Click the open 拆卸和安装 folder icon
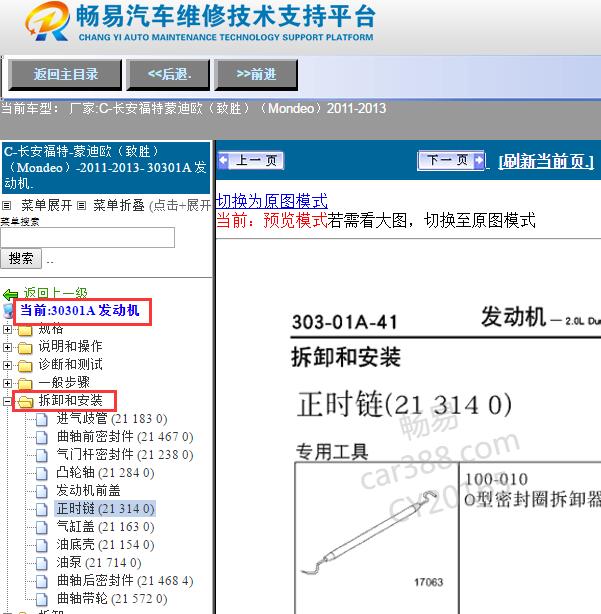Image resolution: width=601 pixels, height=614 pixels. pos(25,401)
